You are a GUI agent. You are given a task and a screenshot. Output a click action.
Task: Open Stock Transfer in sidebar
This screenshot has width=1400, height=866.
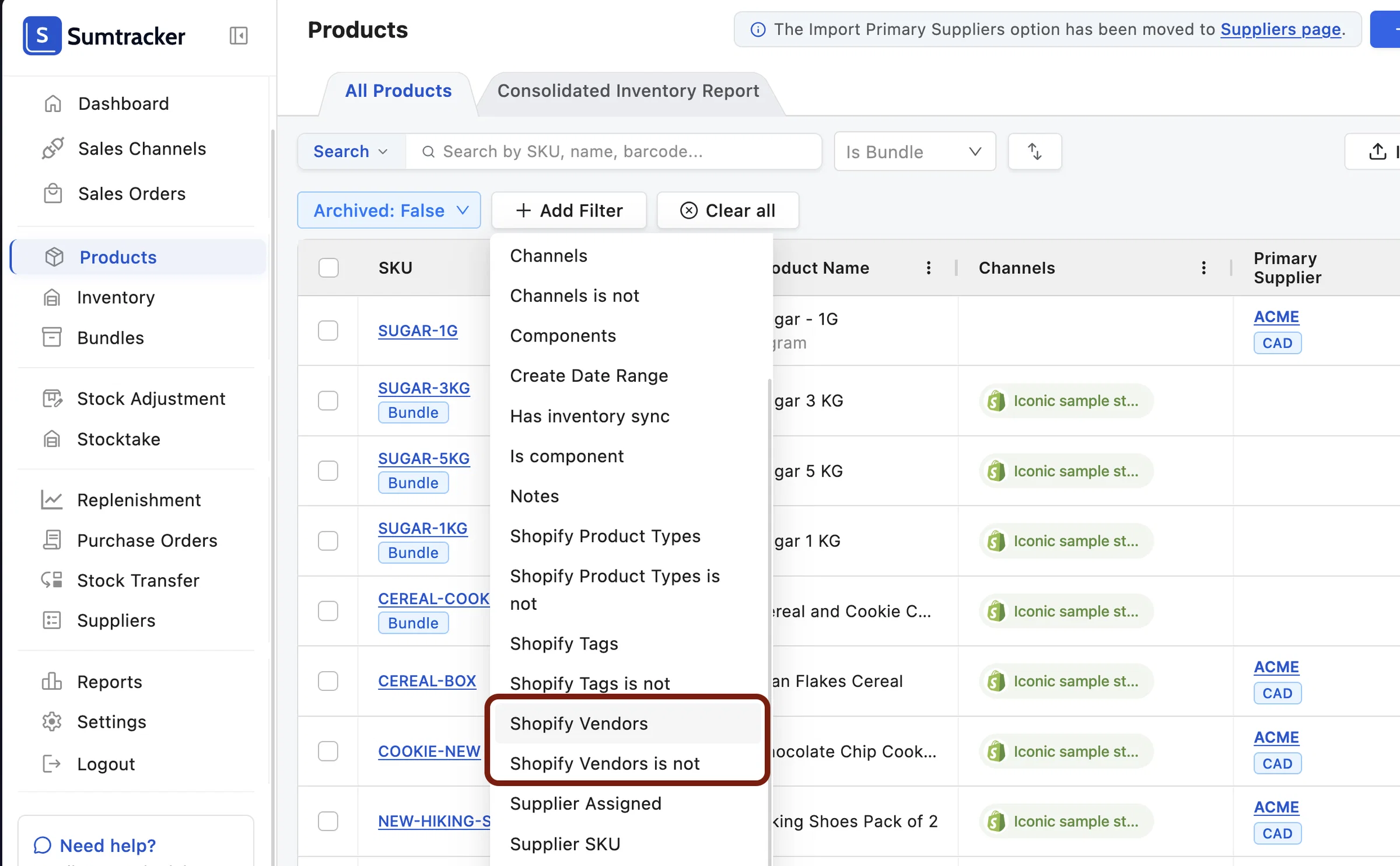(x=121, y=580)
